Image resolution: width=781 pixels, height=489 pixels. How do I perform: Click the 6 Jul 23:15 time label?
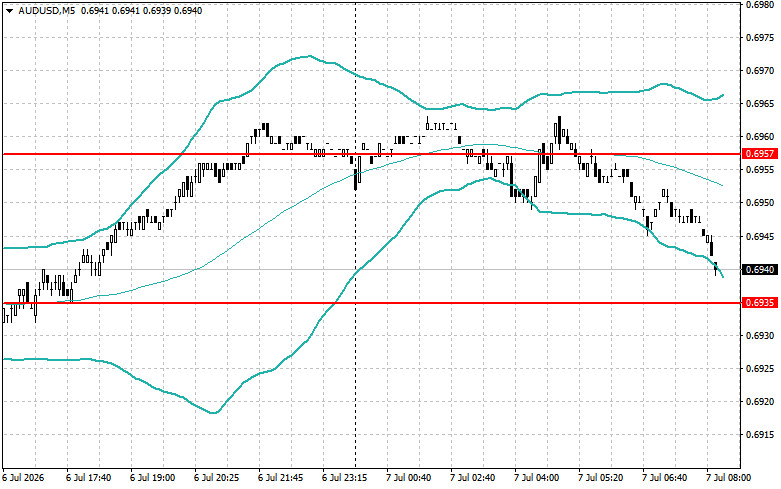click(345, 478)
